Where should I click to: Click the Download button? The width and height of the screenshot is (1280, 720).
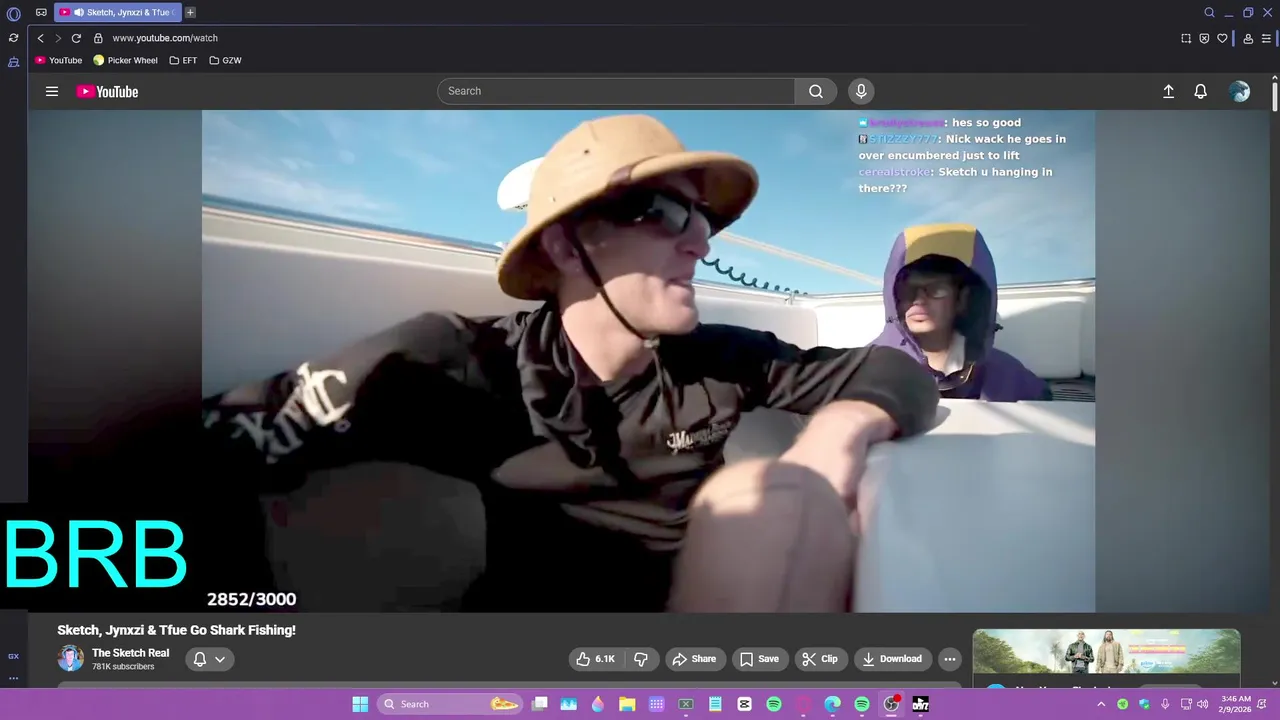pyautogui.click(x=892, y=659)
